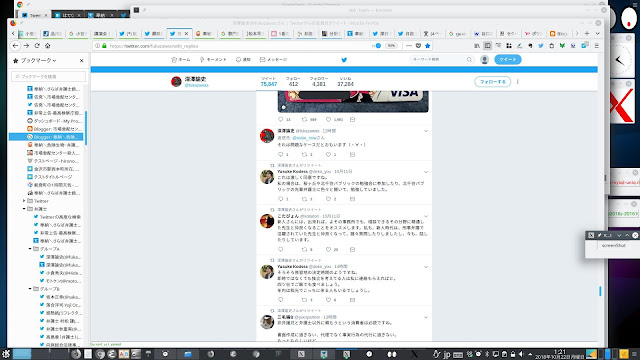Toggle the sidebar toolbar icon

point(487,46)
